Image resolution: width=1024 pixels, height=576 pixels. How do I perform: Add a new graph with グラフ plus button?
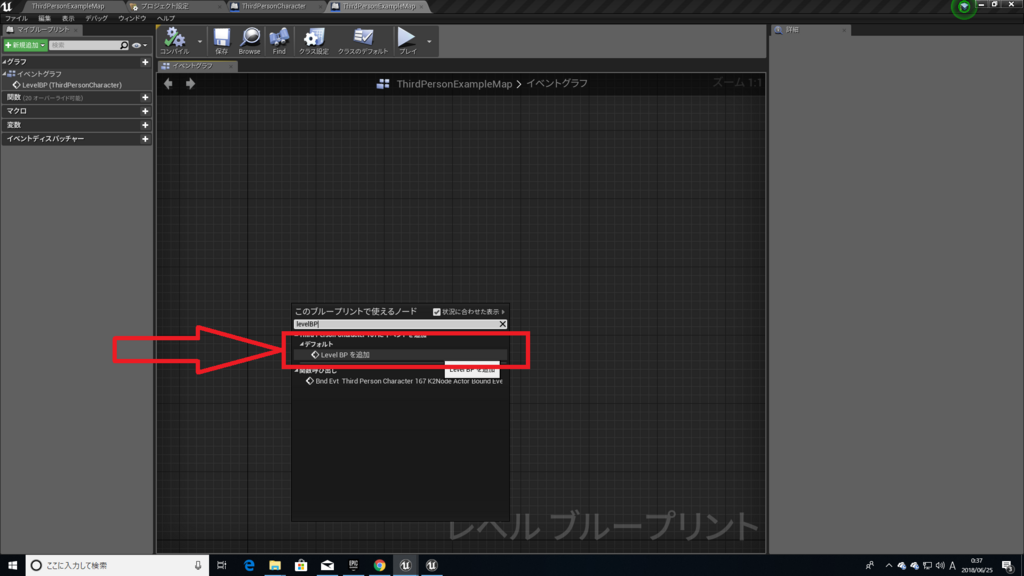[x=145, y=62]
